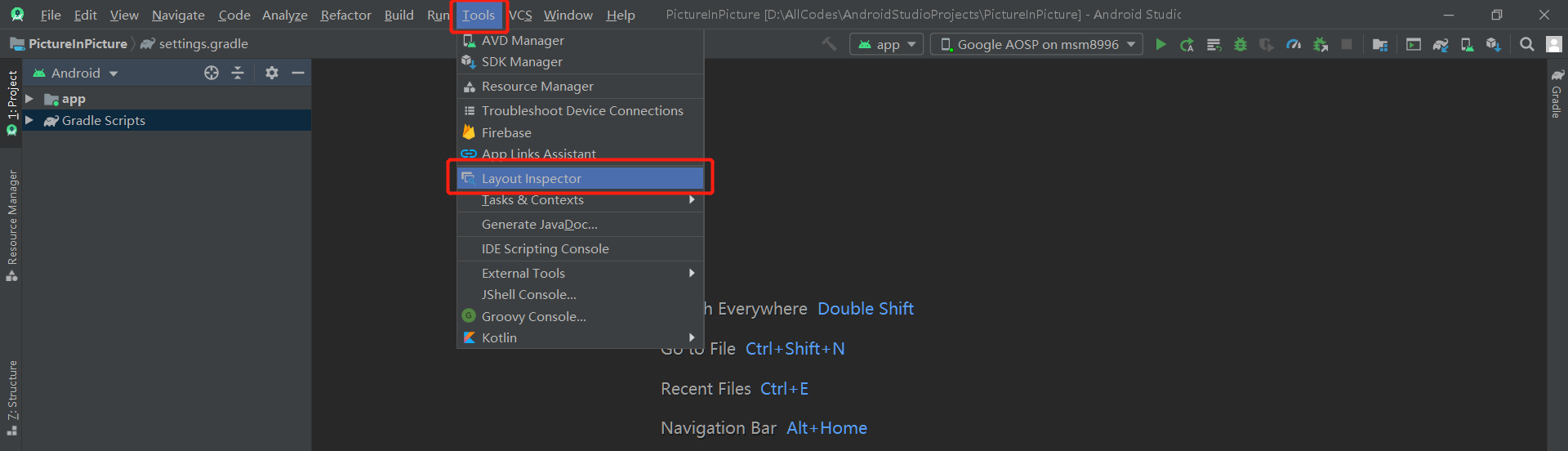Open Firebase from the Tools menu
Image resolution: width=1568 pixels, height=451 pixels.
click(x=580, y=132)
